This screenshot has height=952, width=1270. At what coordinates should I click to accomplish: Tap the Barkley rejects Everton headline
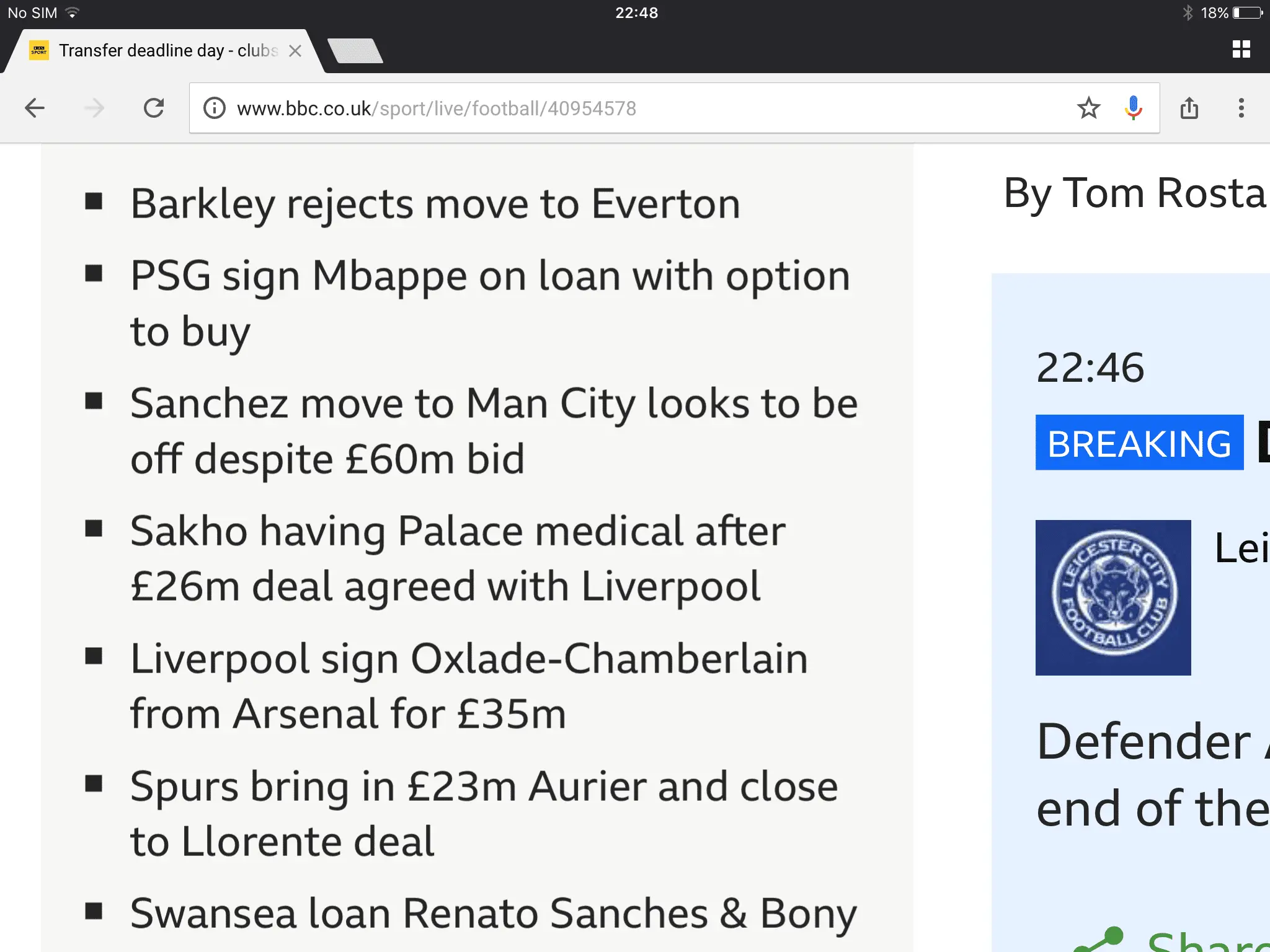(435, 204)
